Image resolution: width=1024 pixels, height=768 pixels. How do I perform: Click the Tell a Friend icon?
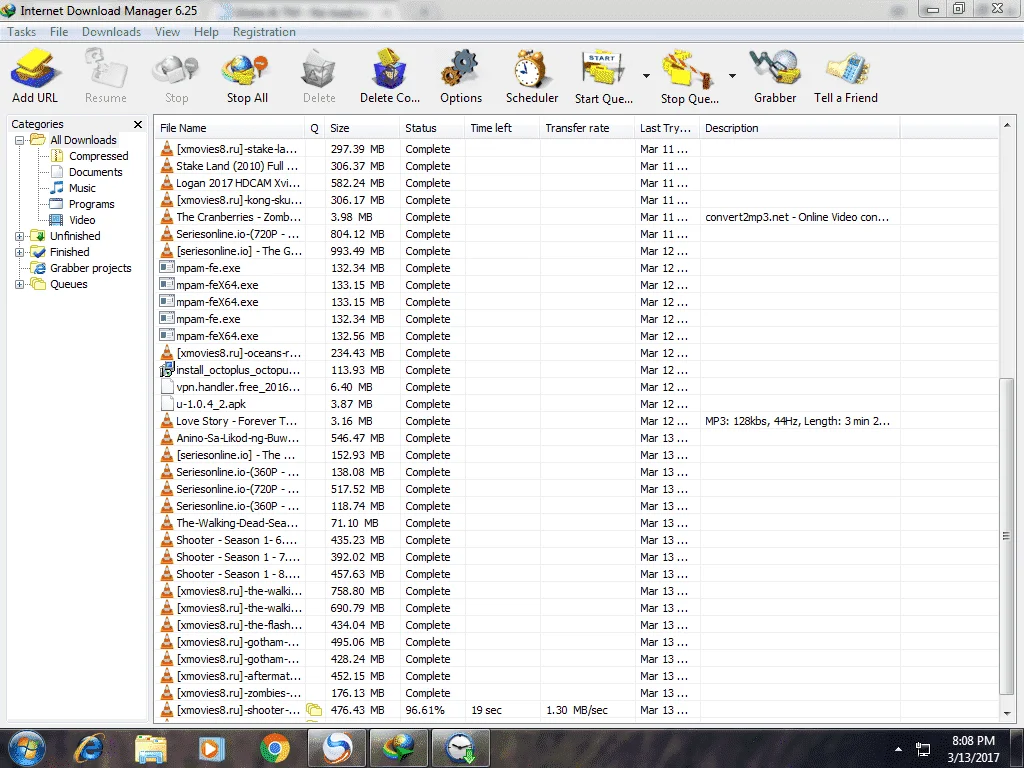(846, 75)
